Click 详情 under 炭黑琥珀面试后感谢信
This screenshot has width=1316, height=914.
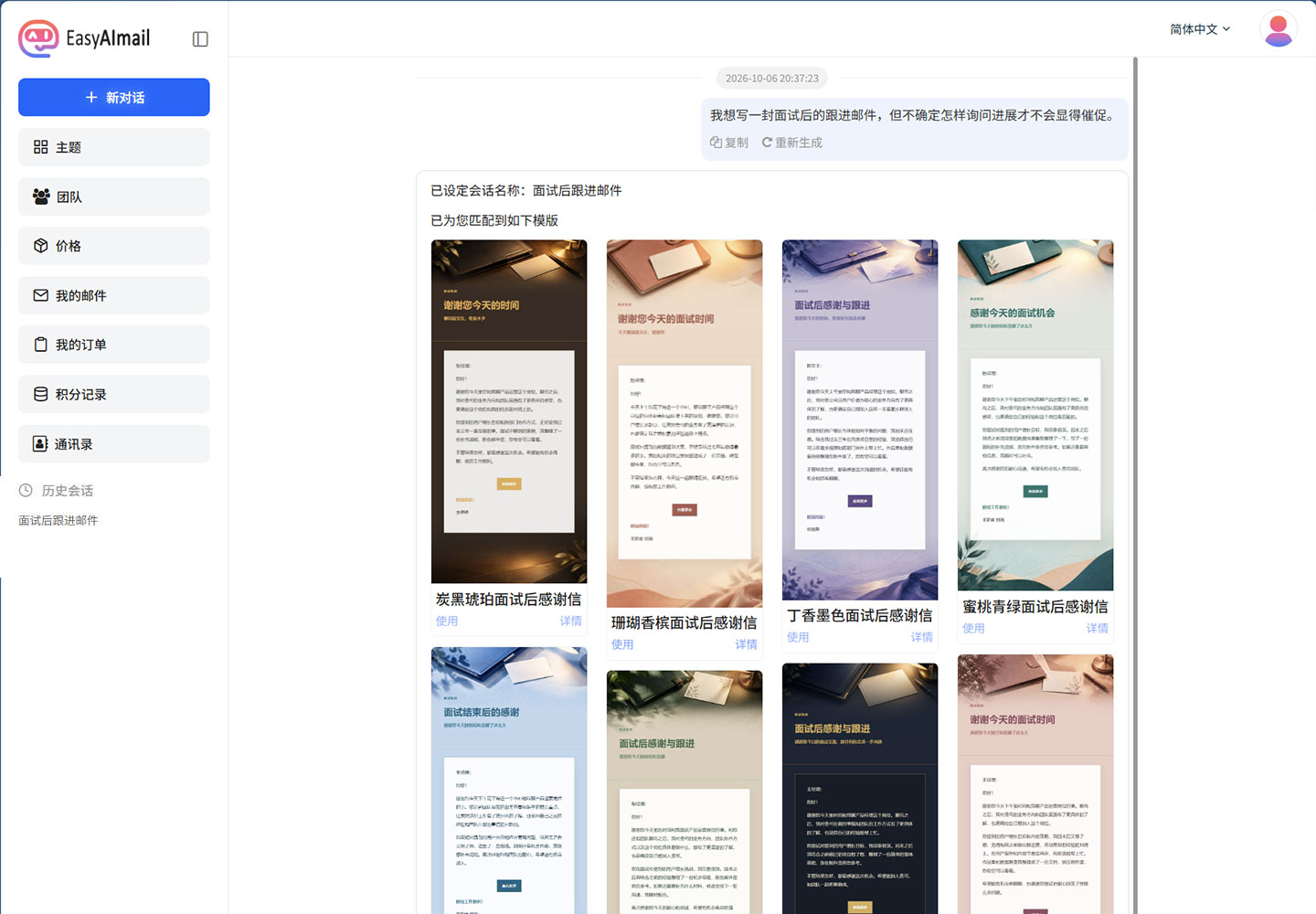pyautogui.click(x=571, y=621)
